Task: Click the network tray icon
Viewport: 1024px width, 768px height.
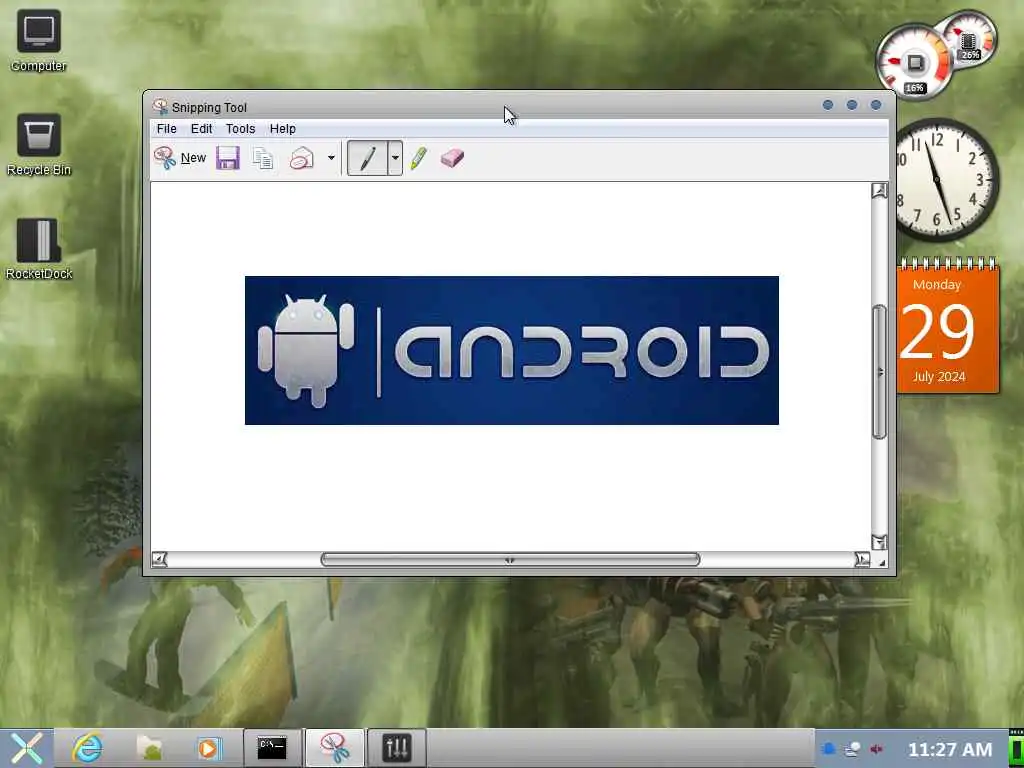Action: click(852, 749)
